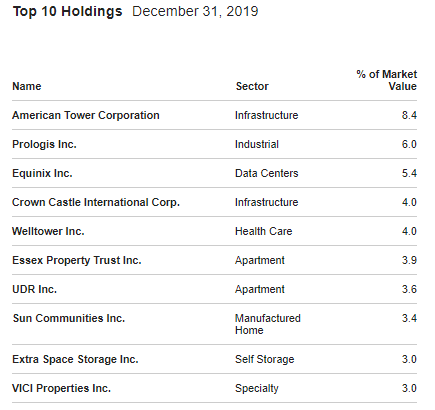Click the Manufactured Home sector cell

point(268,324)
